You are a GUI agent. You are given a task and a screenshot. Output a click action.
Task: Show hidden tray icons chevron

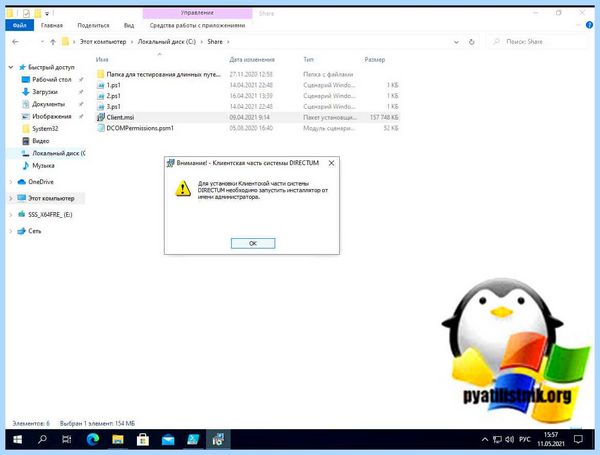click(485, 439)
